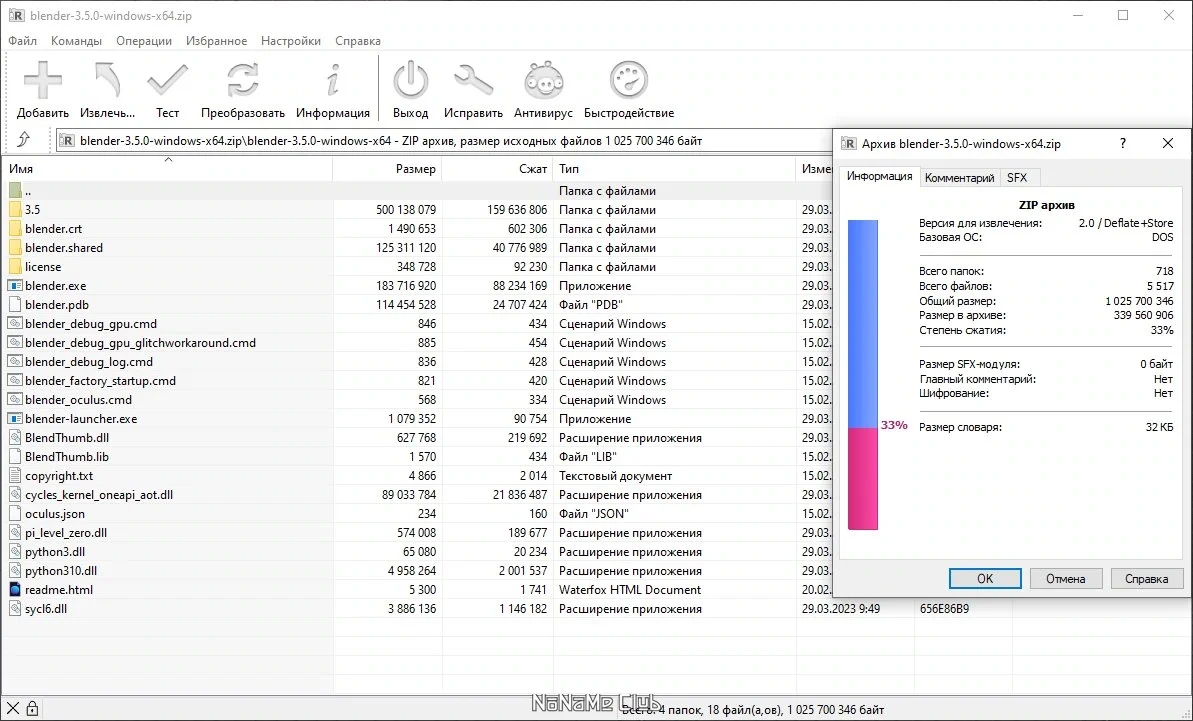The height and width of the screenshot is (721, 1193).
Task: Open the Настройки menu
Action: [x=291, y=41]
